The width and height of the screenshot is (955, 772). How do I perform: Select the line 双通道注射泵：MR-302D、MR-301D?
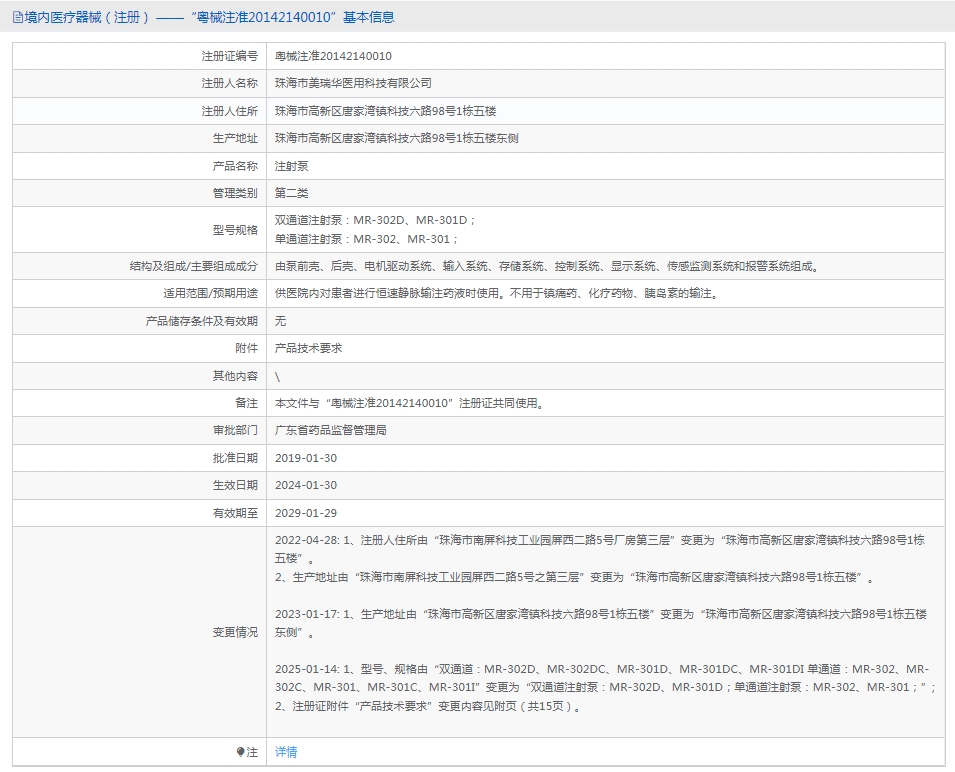tap(375, 220)
